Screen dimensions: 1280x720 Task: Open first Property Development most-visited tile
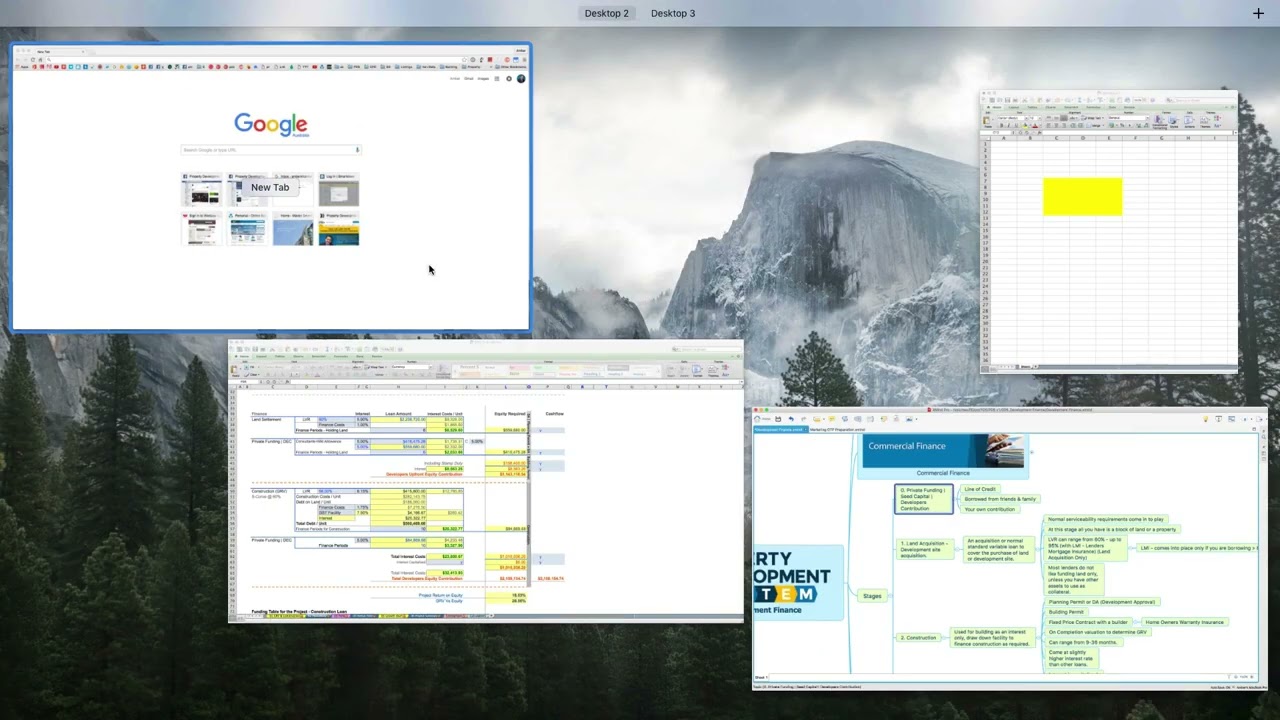coord(201,190)
